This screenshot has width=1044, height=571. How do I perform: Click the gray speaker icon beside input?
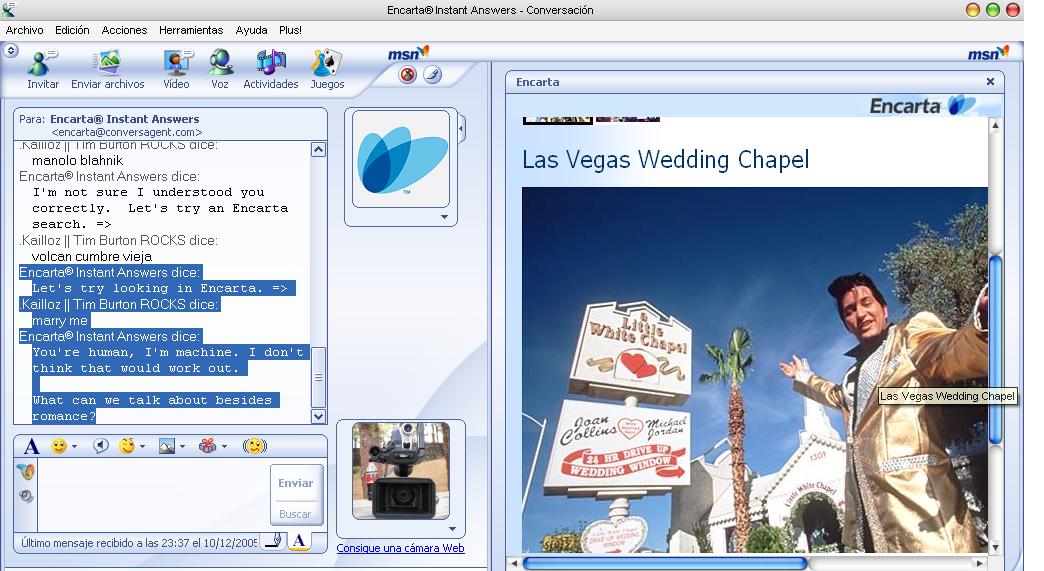[26, 496]
